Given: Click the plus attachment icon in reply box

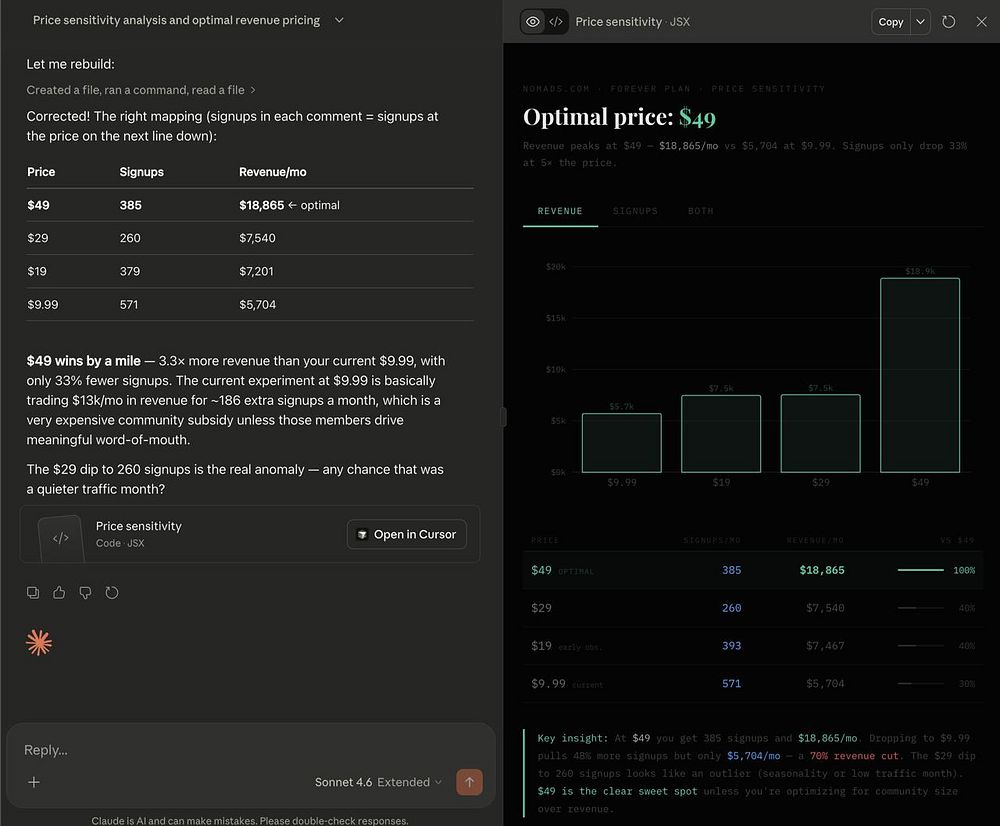Looking at the screenshot, I should [34, 782].
